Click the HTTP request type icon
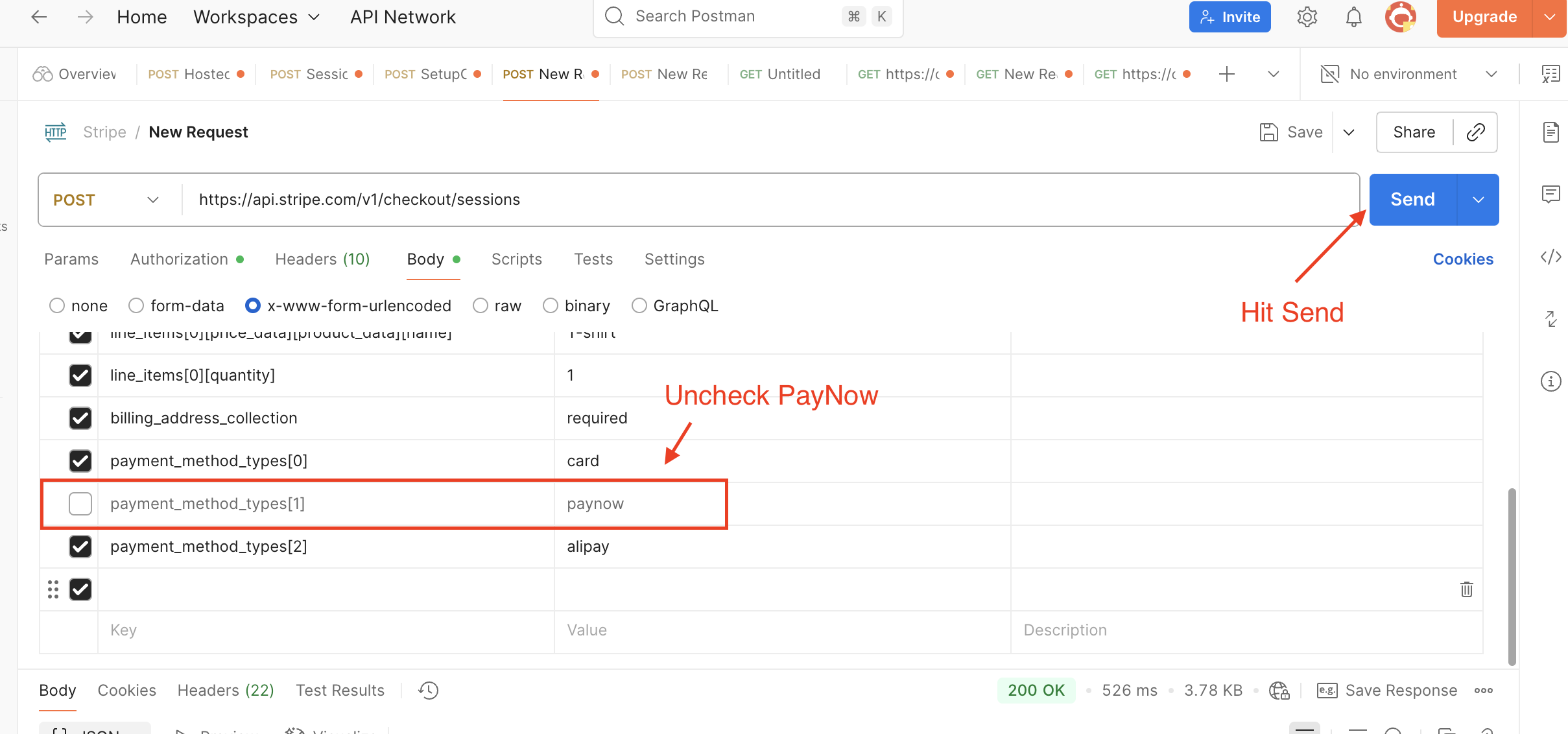The image size is (1568, 734). click(56, 132)
